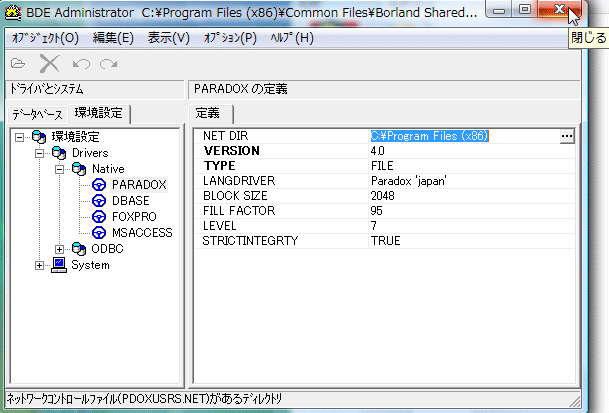Select the DBASE driver label

tap(130, 201)
